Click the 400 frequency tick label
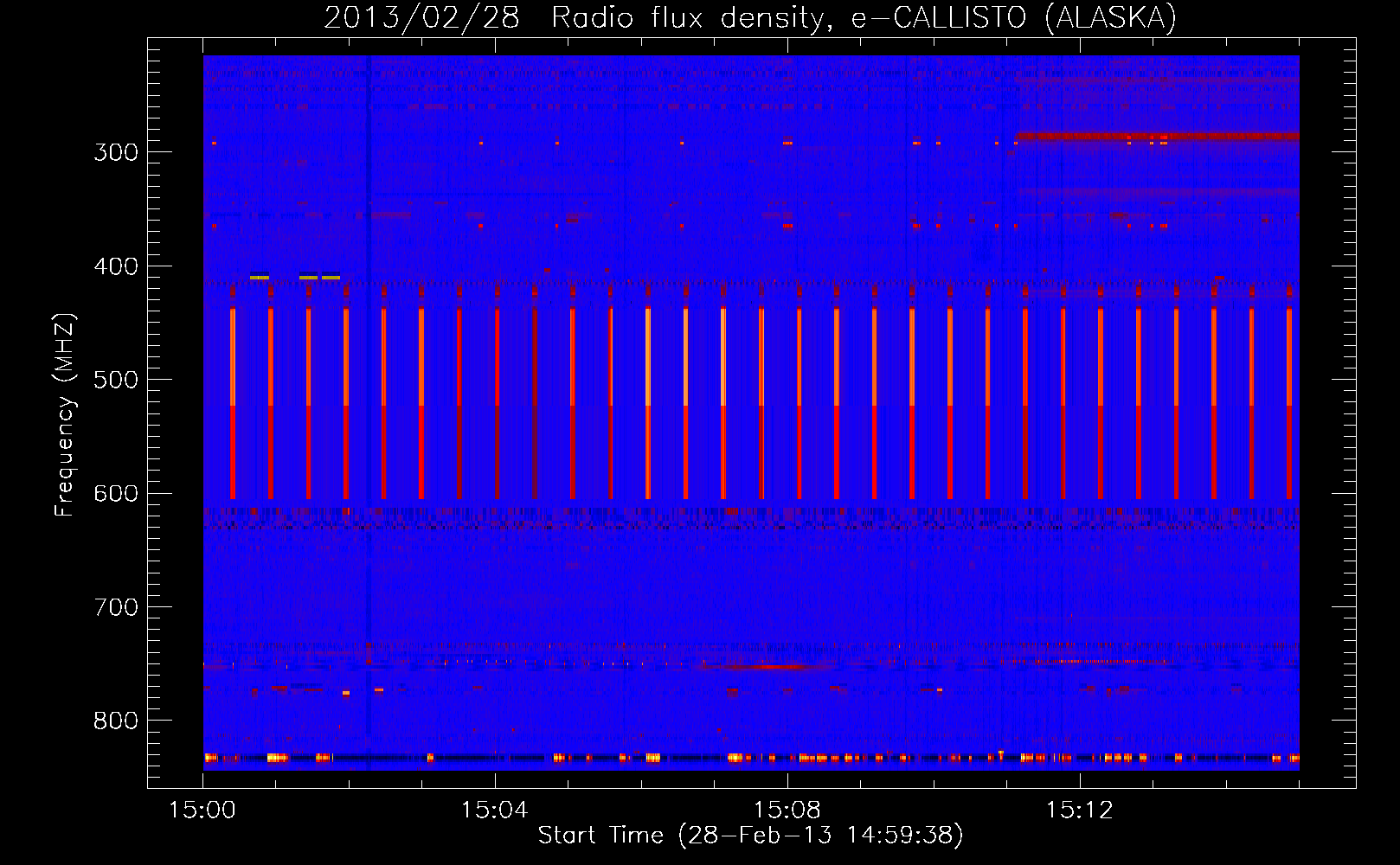Viewport: 1400px width, 865px height. coord(116,266)
